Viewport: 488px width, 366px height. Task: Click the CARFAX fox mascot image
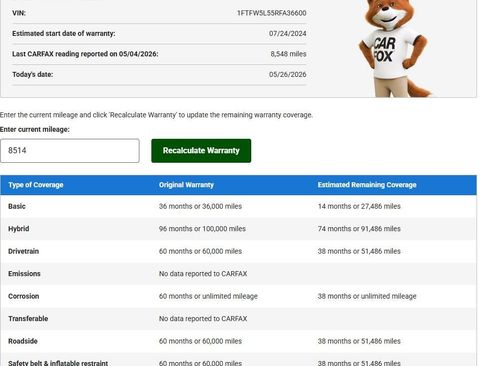coord(395,48)
